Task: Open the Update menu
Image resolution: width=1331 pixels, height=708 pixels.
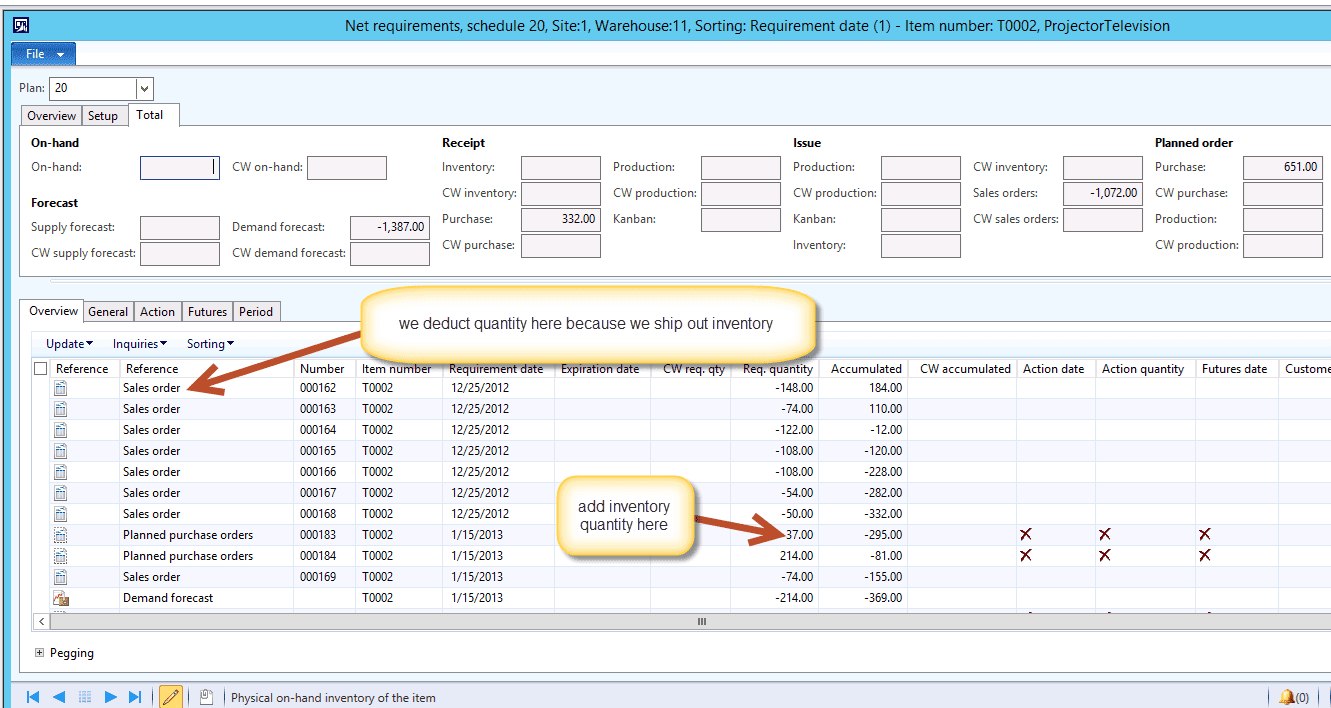Action: tap(66, 343)
